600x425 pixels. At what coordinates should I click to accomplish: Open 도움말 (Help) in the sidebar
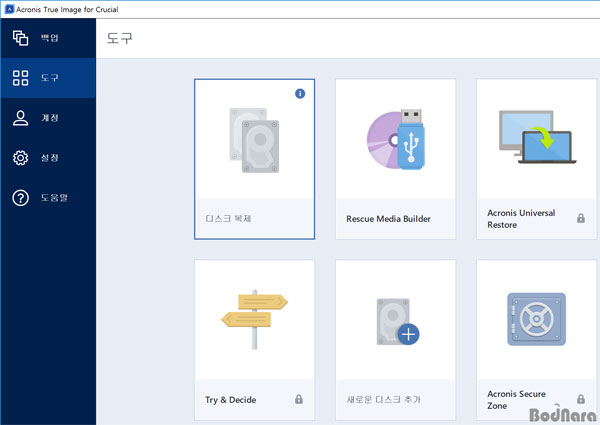(x=48, y=198)
